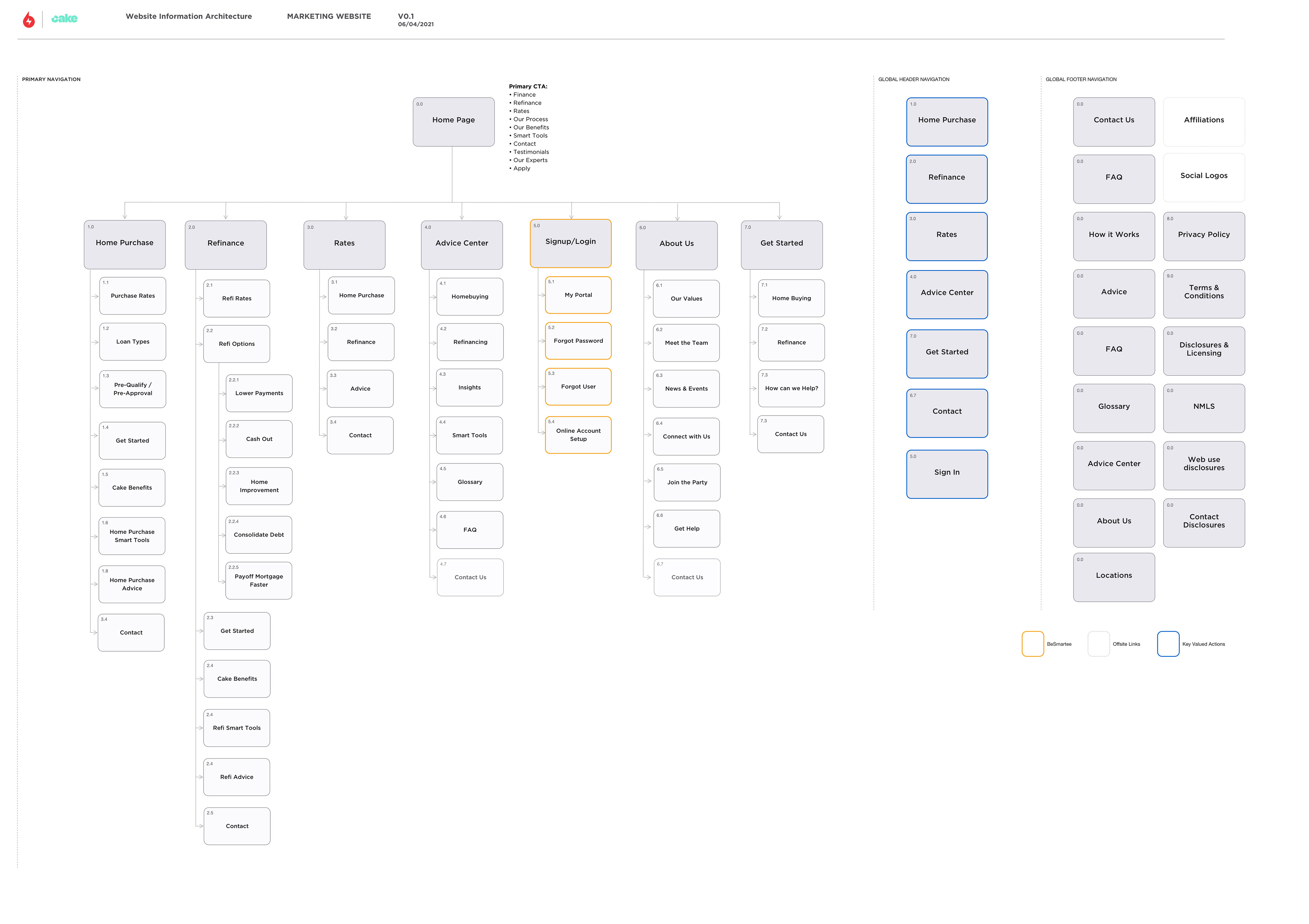The width and height of the screenshot is (1309, 924).
Task: Select the Payoff Mortgage Faster box
Action: coord(258,581)
